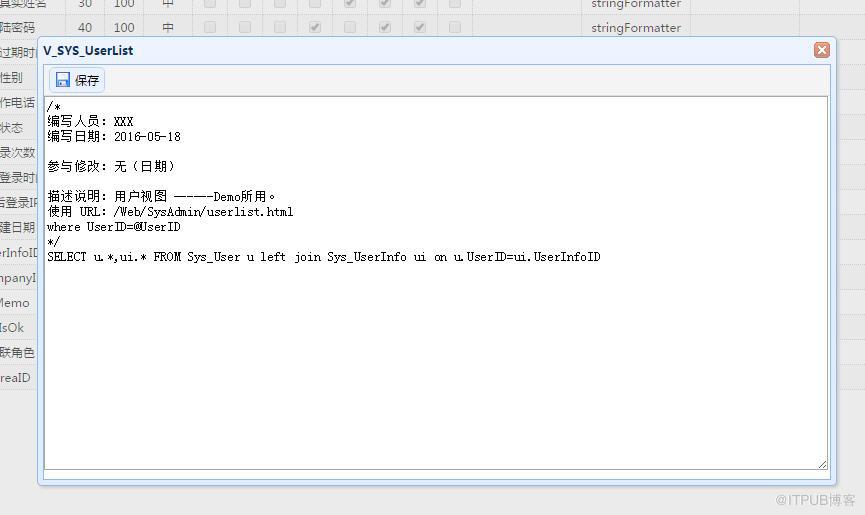
Task: Select the 性别 row in background table
Action: click(12, 78)
